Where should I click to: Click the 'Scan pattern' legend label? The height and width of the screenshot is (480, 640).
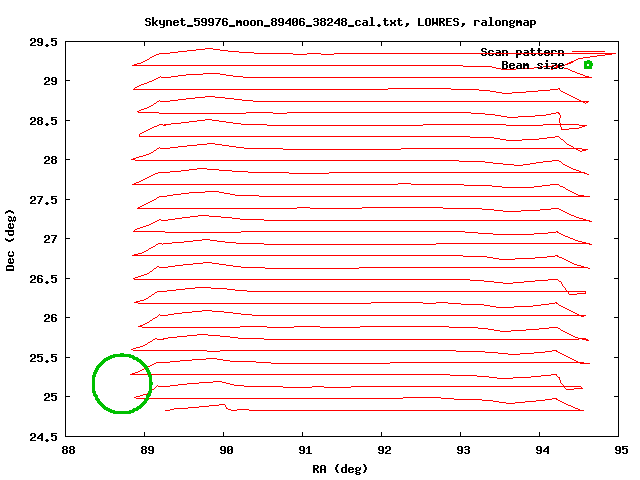pyautogui.click(x=522, y=52)
